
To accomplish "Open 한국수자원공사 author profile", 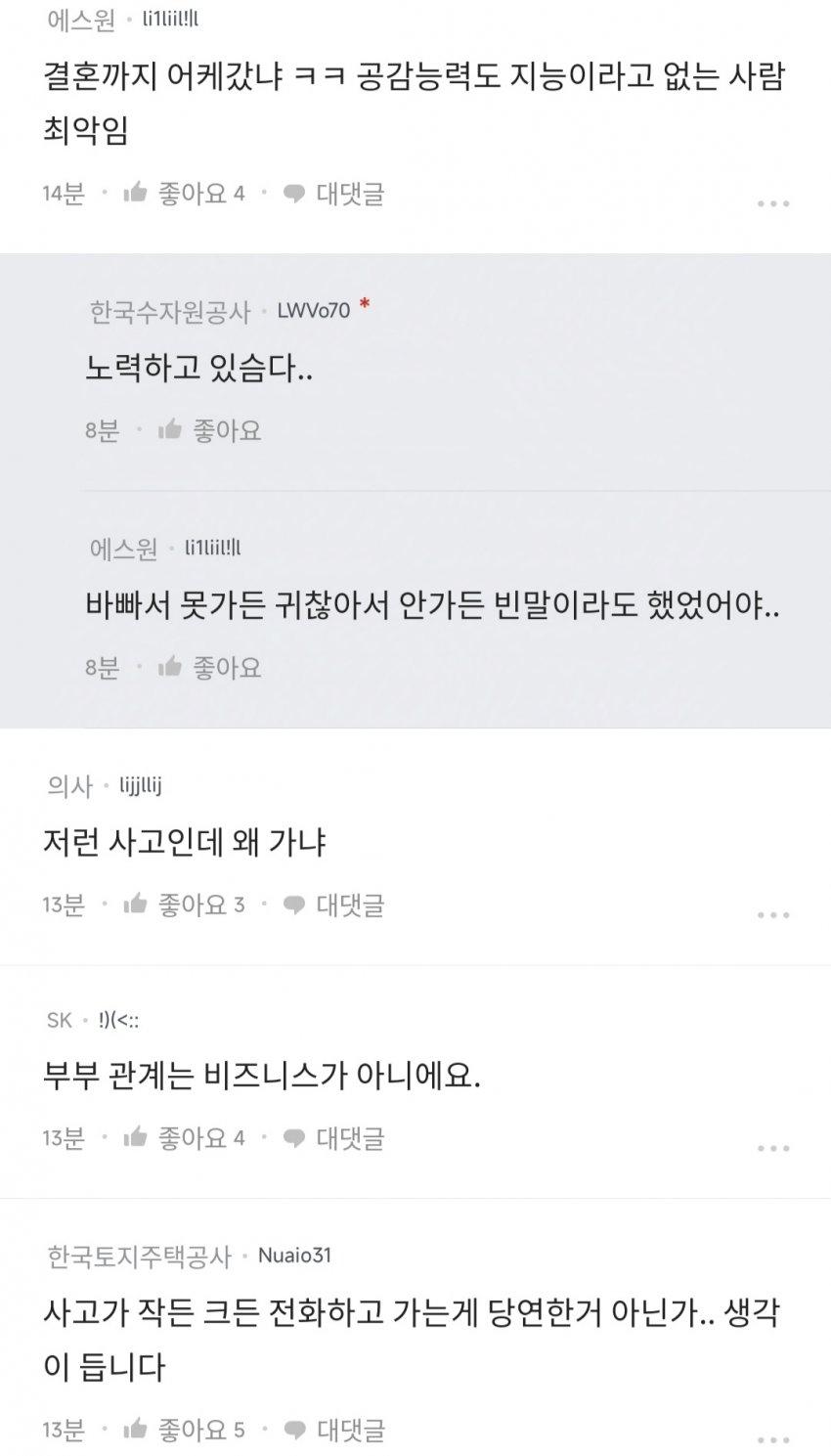I will (170, 312).
